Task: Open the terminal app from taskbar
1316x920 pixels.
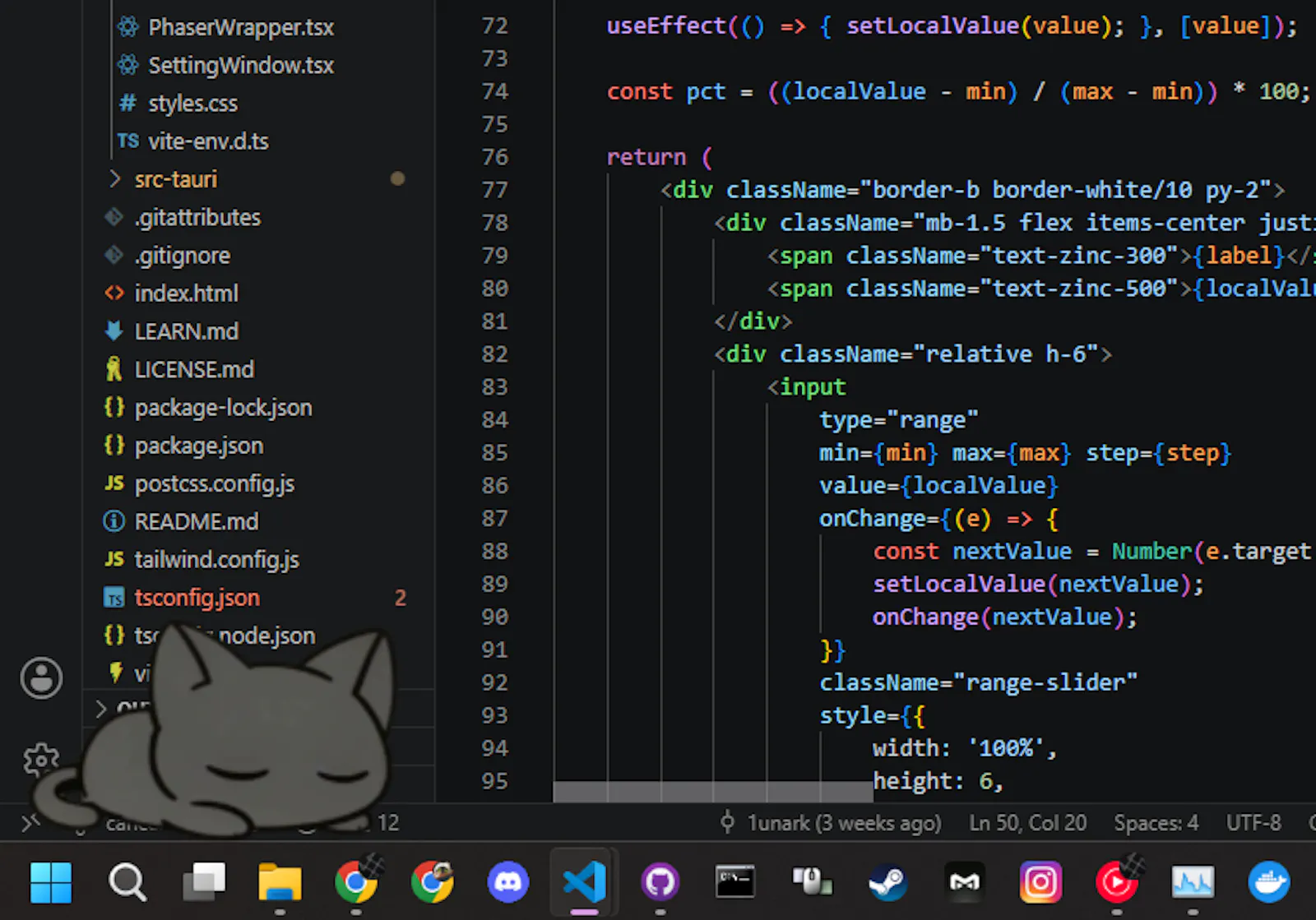Action: tap(735, 882)
